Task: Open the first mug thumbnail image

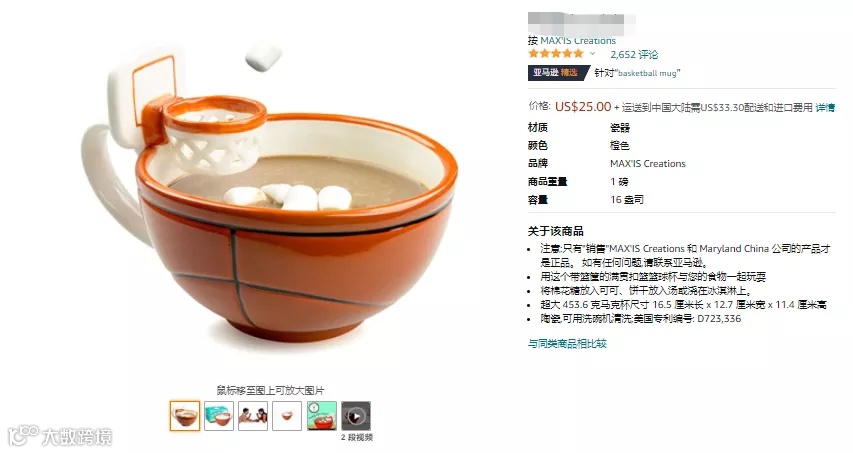Action: [185, 416]
